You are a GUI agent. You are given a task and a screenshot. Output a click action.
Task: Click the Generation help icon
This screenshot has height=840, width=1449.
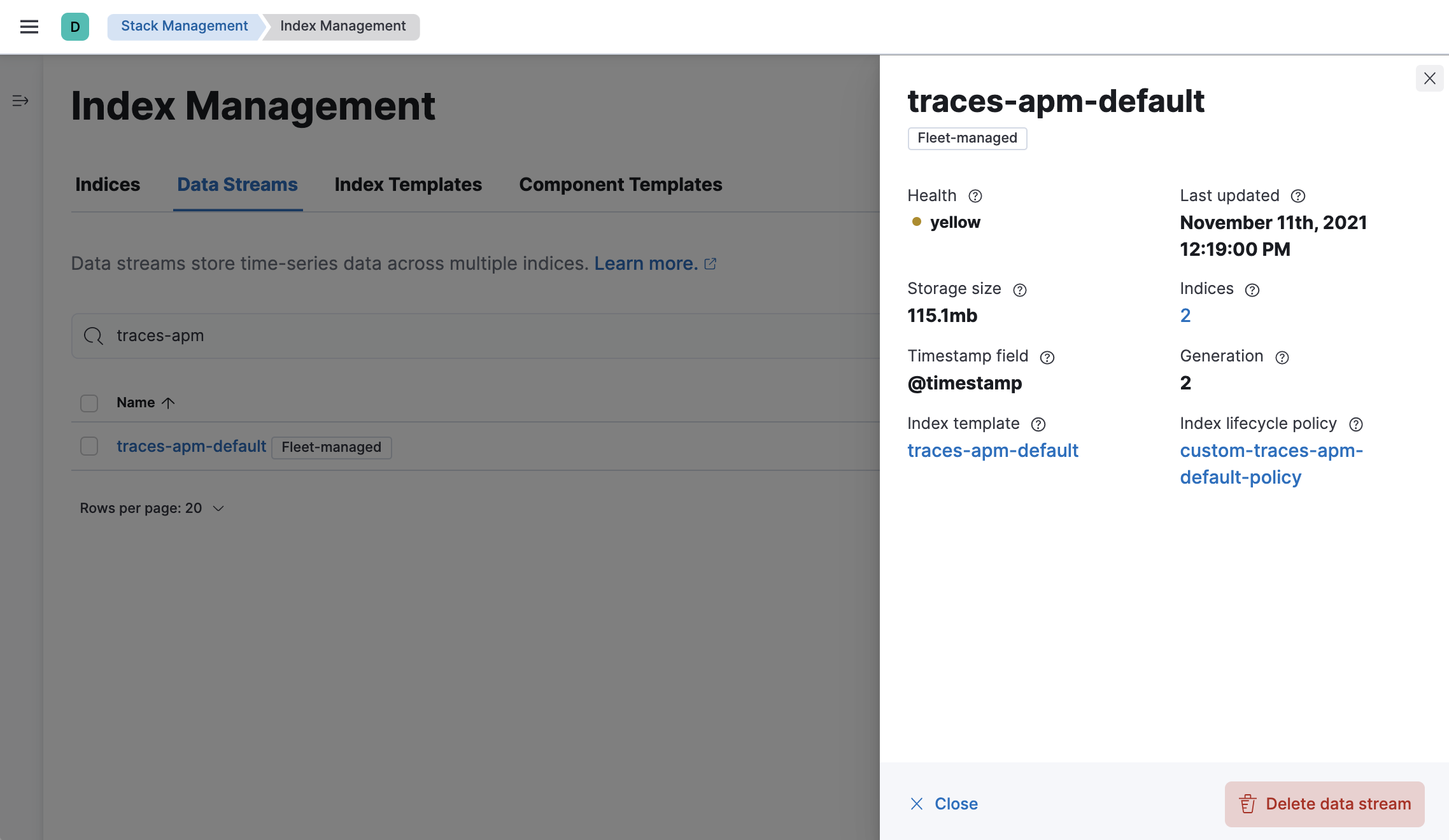click(1282, 357)
